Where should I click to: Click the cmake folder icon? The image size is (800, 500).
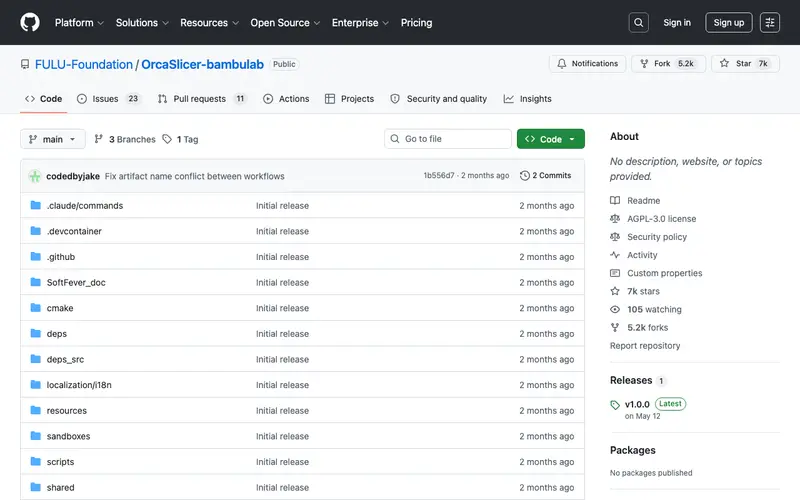[35, 308]
